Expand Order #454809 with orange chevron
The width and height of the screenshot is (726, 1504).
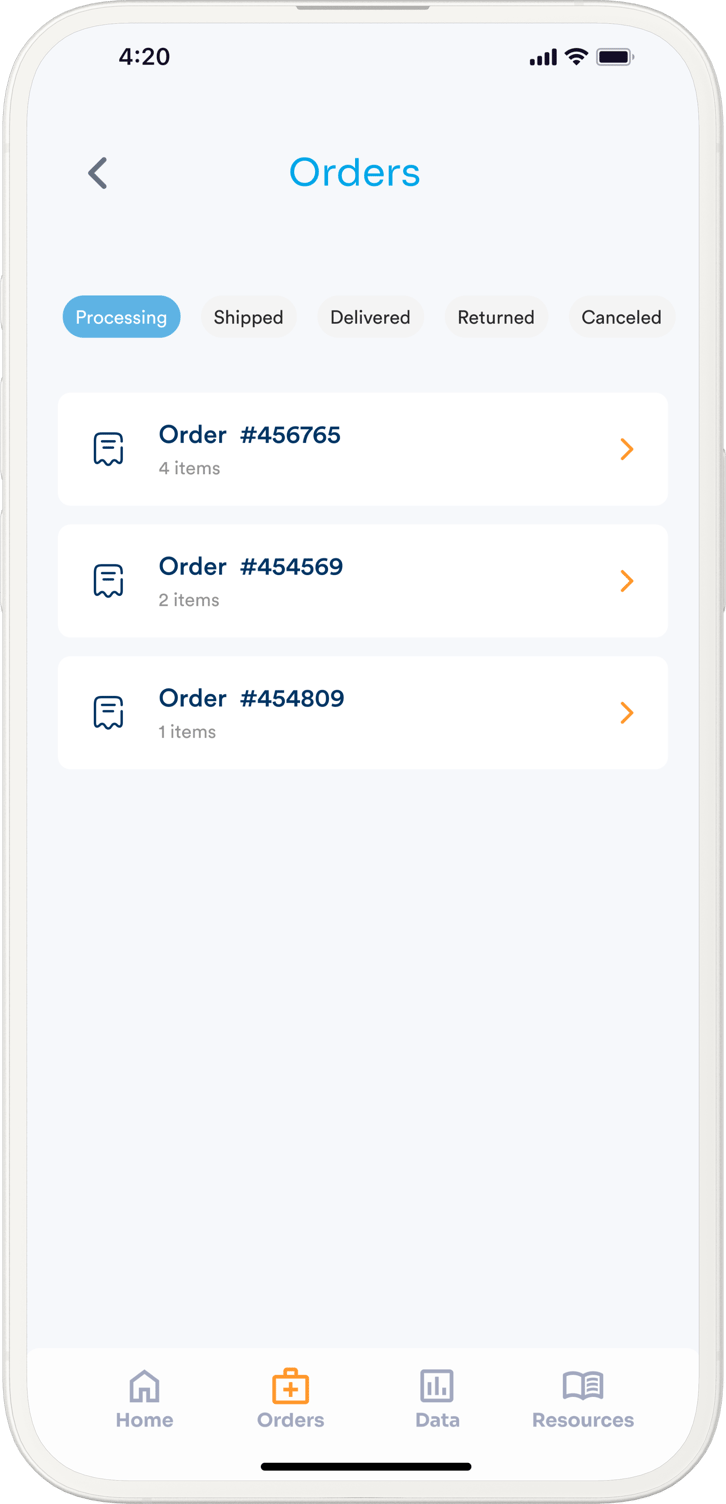click(x=627, y=713)
